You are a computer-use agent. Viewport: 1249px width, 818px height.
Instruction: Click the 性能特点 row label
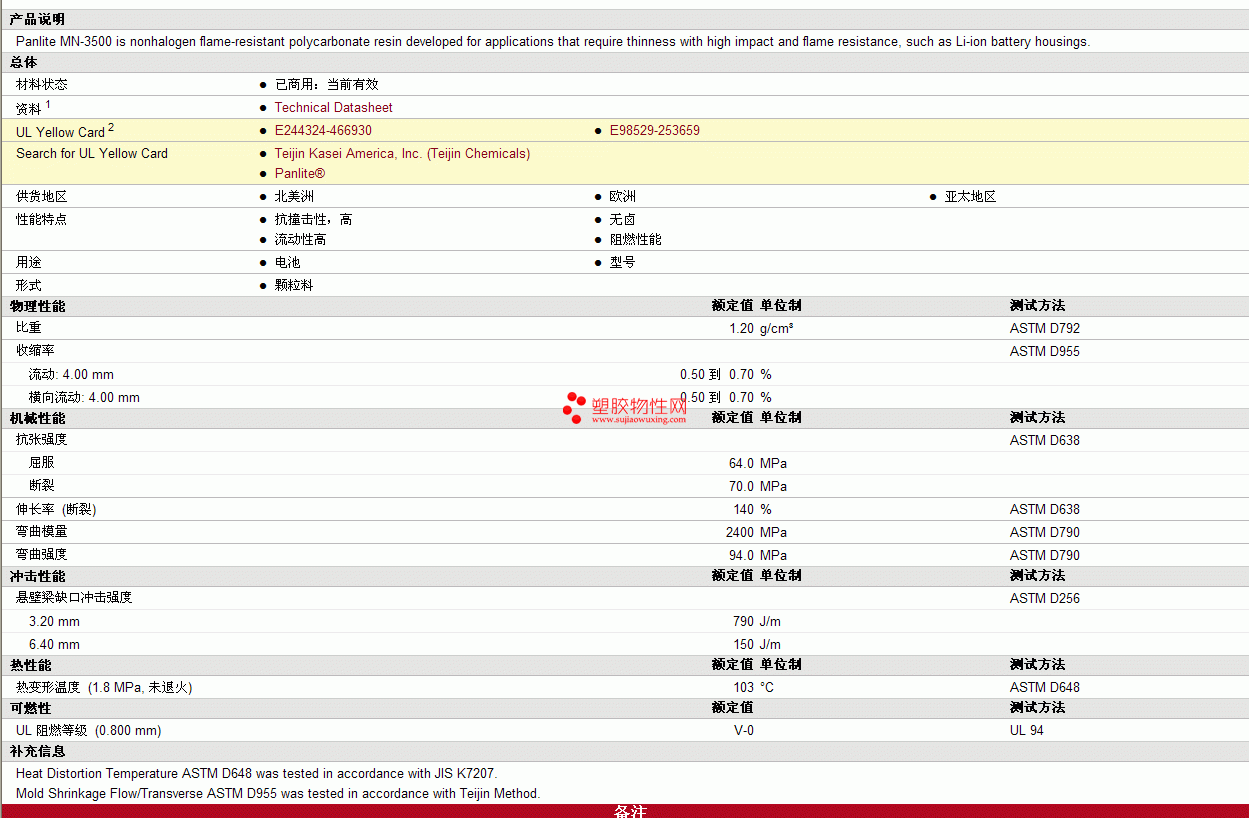(x=42, y=219)
